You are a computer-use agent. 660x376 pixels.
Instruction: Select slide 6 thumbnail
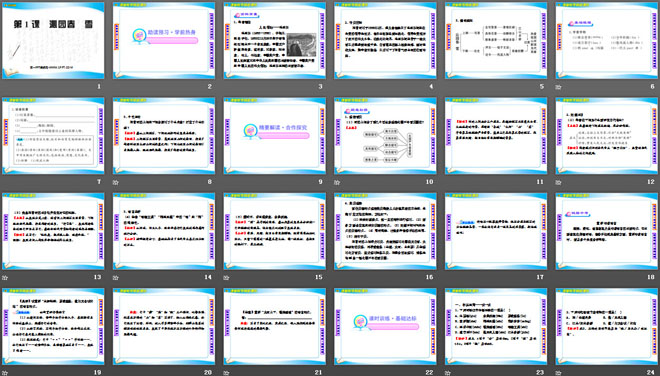tap(607, 40)
